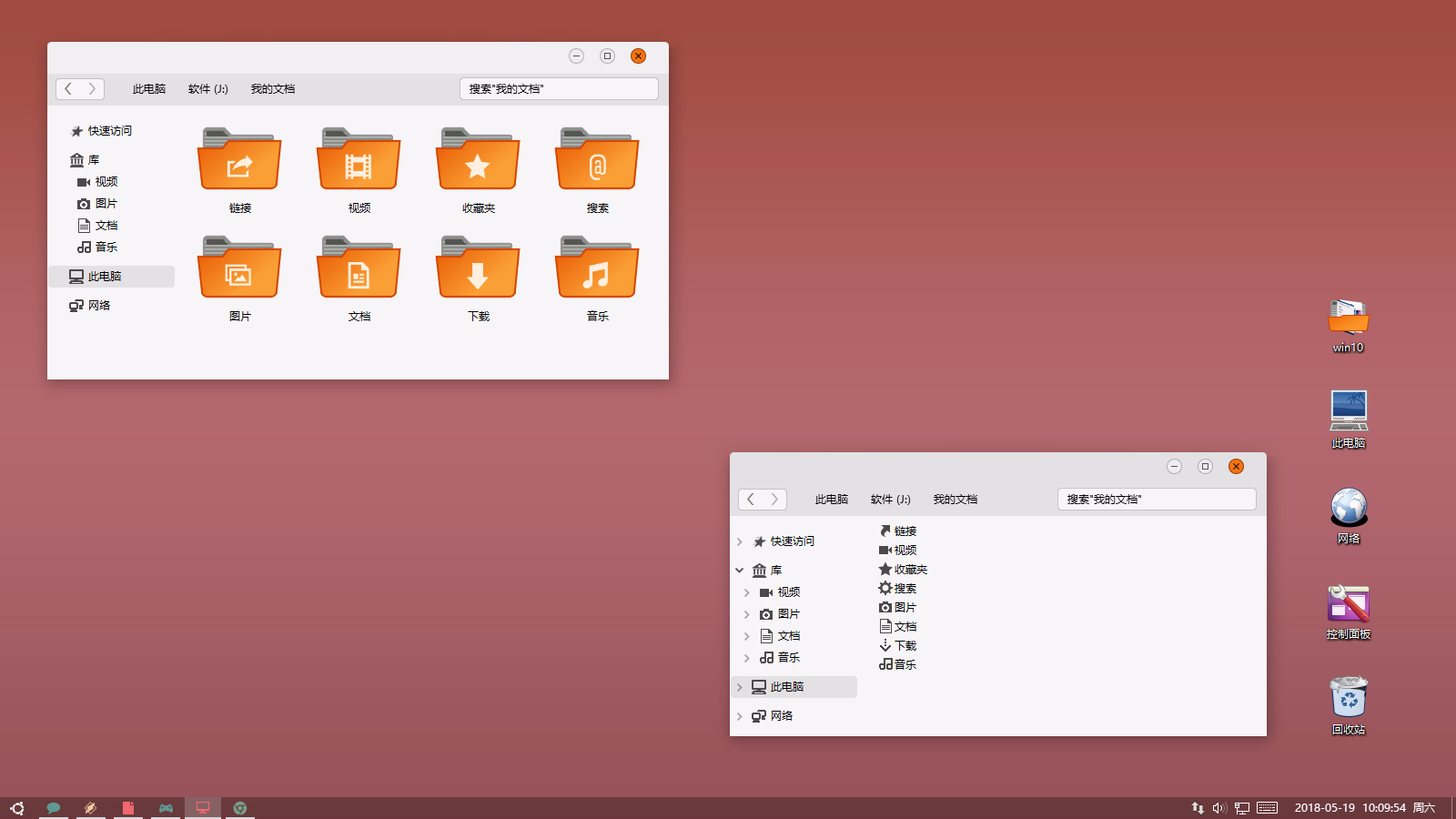Select 我的文档 in the top window breadcrumb
The height and width of the screenshot is (819, 1456).
[x=271, y=88]
